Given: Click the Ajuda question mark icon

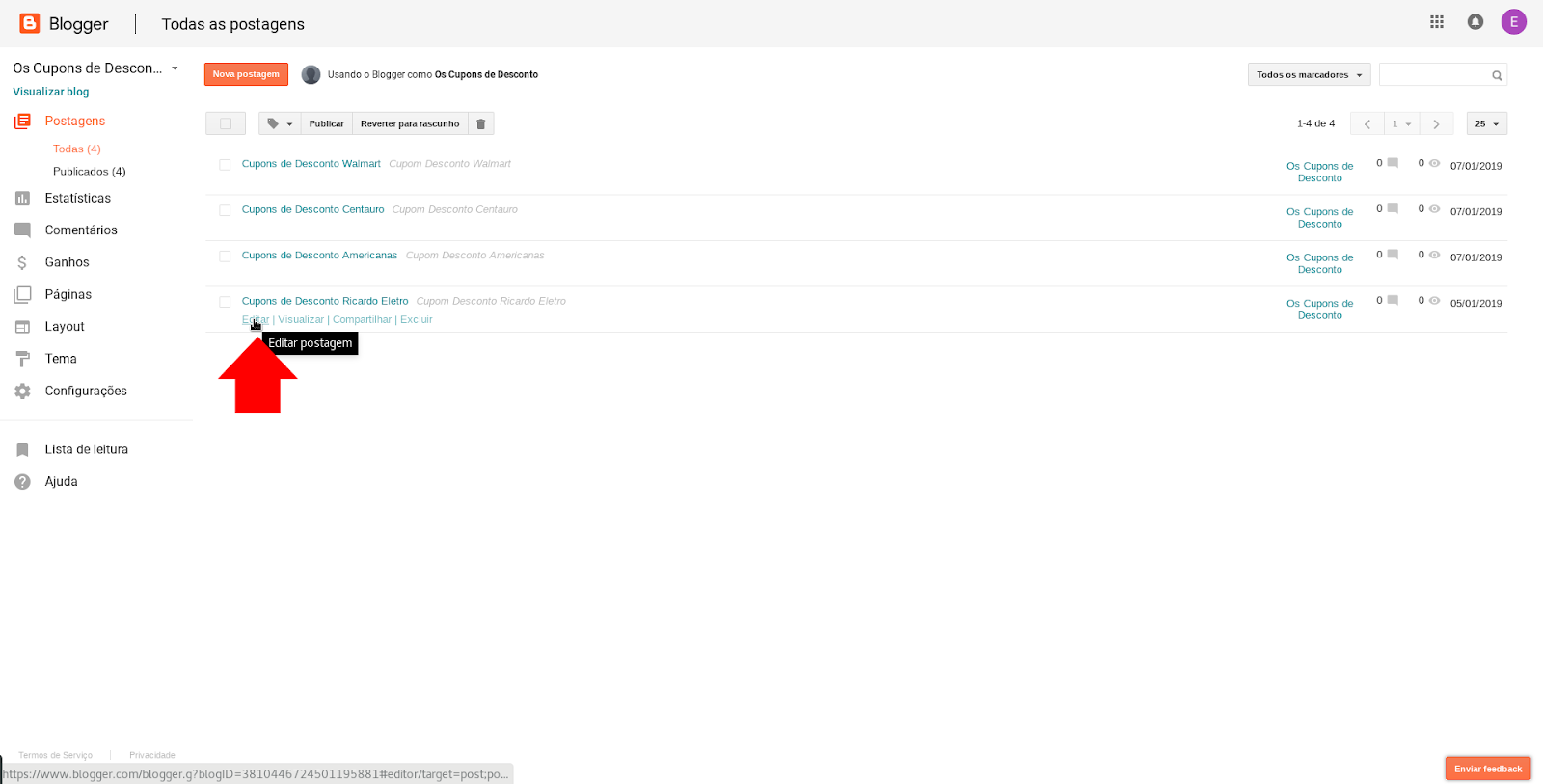Looking at the screenshot, I should [22, 481].
